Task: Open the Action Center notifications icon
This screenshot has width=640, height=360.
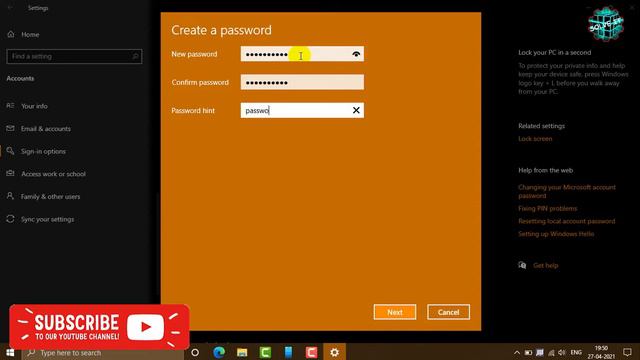Action: pos(627,352)
